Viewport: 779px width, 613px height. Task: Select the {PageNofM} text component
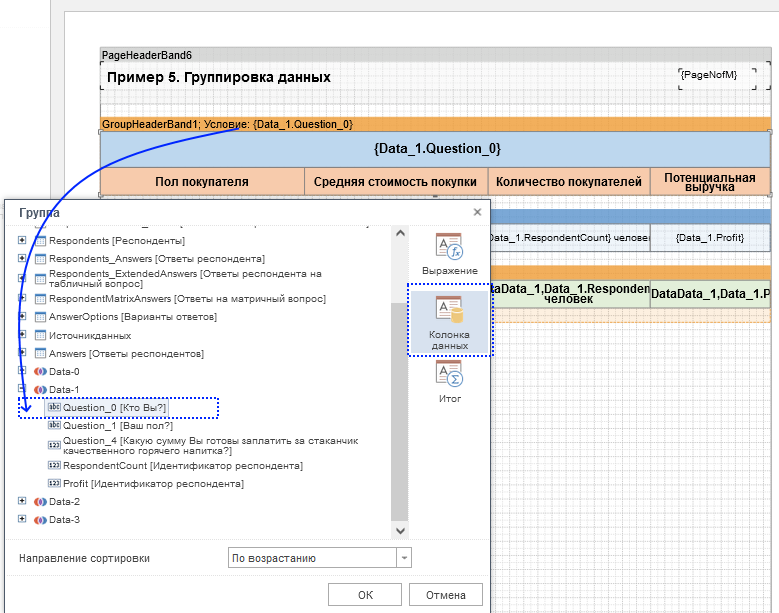(708, 75)
